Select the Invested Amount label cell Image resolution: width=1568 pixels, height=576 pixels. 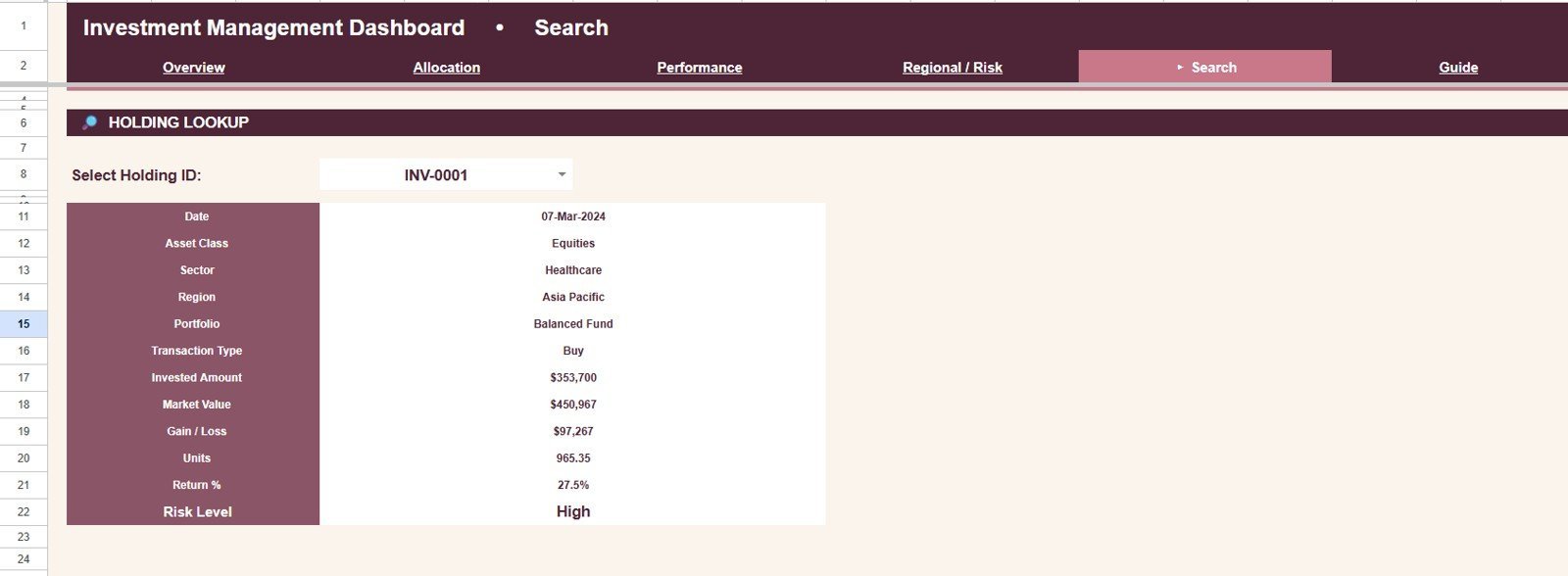(x=193, y=378)
